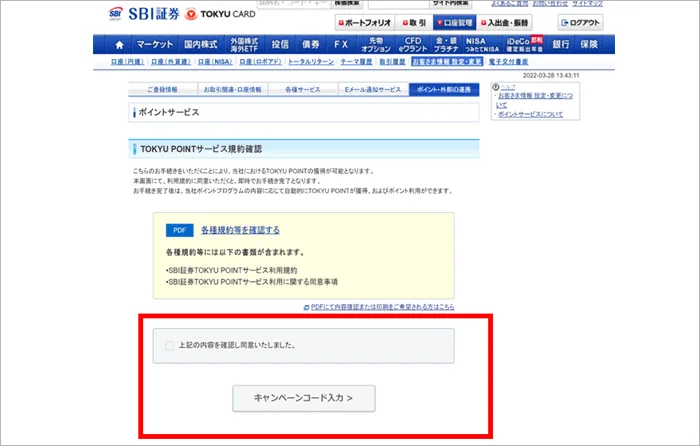
Task: Switch to Eメール通知サービス tab
Action: [373, 89]
